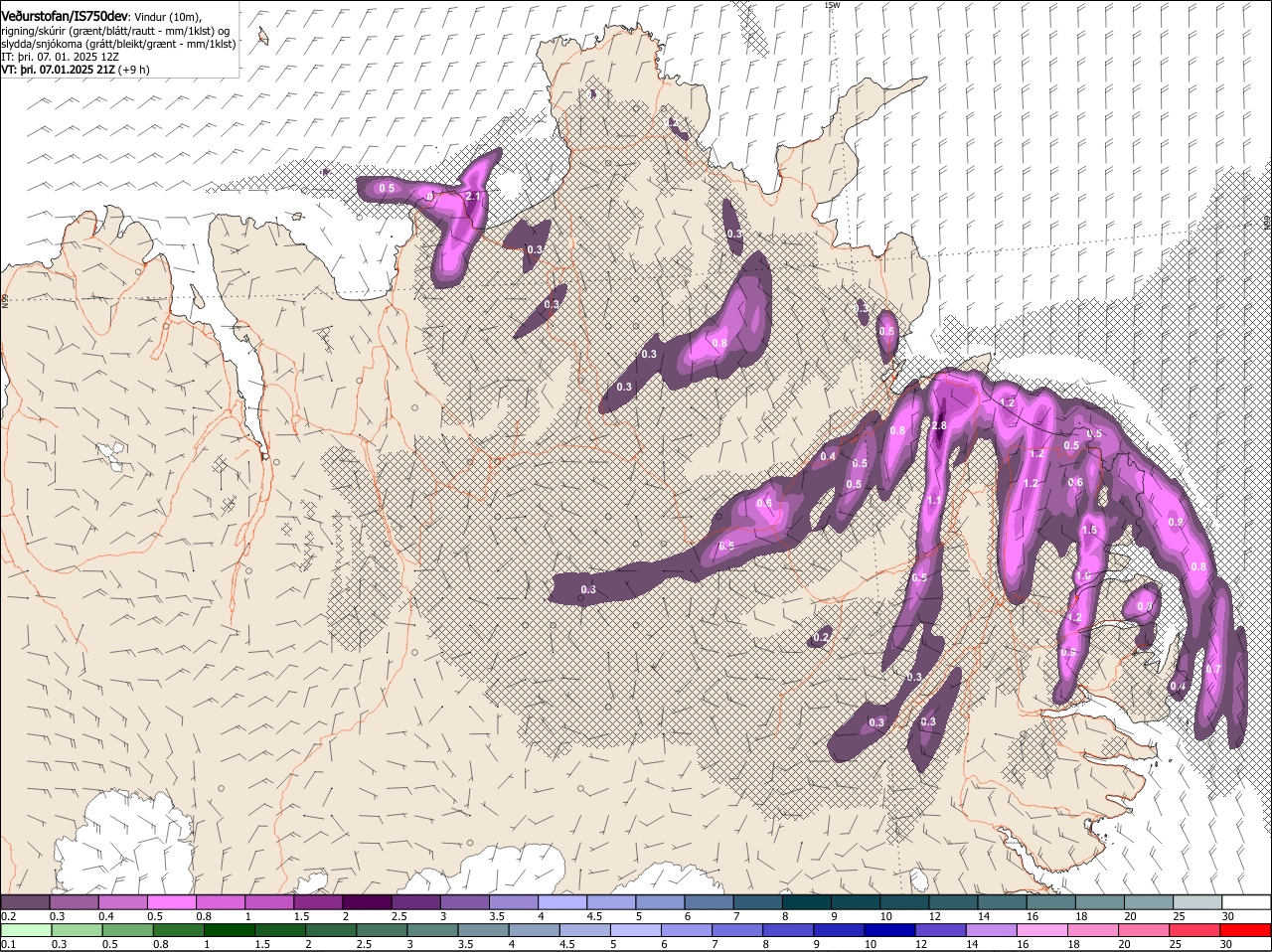Click the 1.5 precipitation value on the map
This screenshot has width=1272, height=952.
[x=1089, y=531]
